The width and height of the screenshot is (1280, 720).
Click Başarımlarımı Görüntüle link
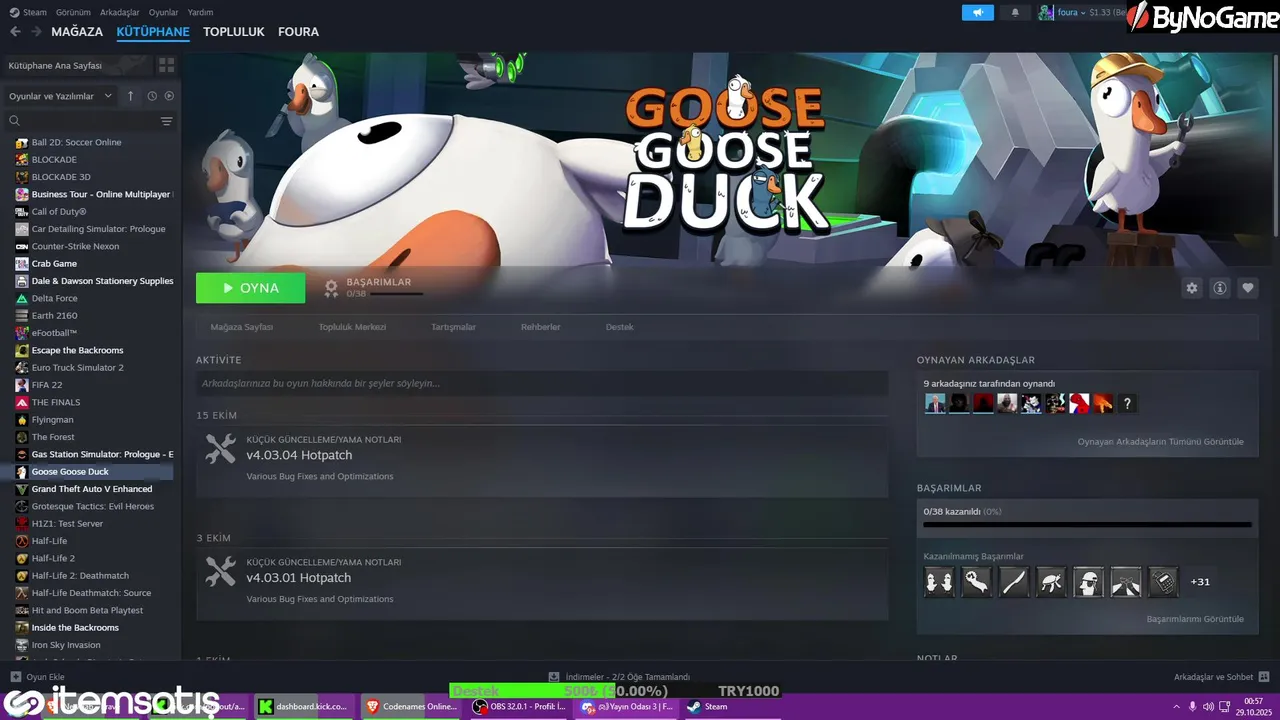pos(1195,619)
